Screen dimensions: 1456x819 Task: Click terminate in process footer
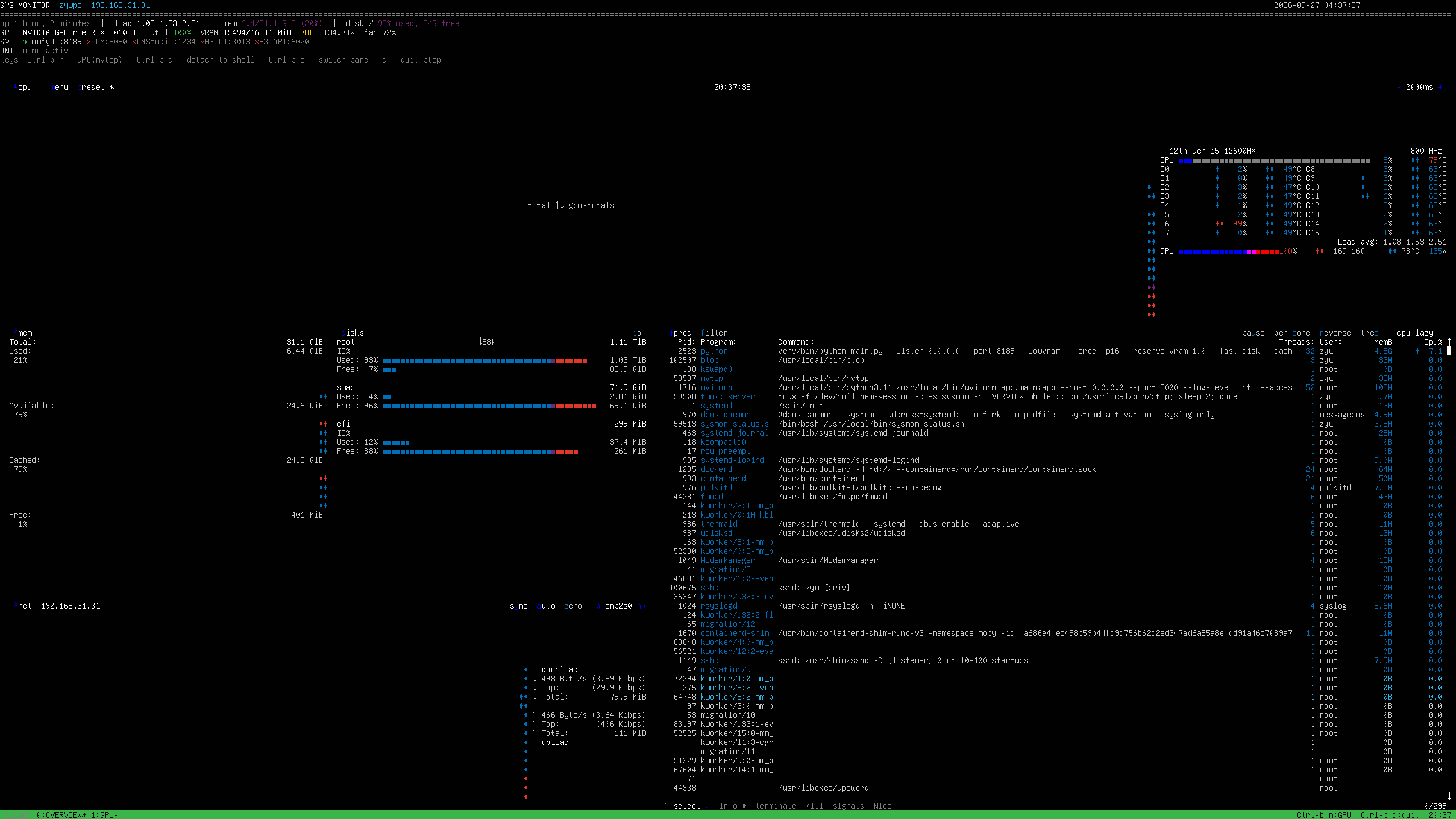point(776,806)
